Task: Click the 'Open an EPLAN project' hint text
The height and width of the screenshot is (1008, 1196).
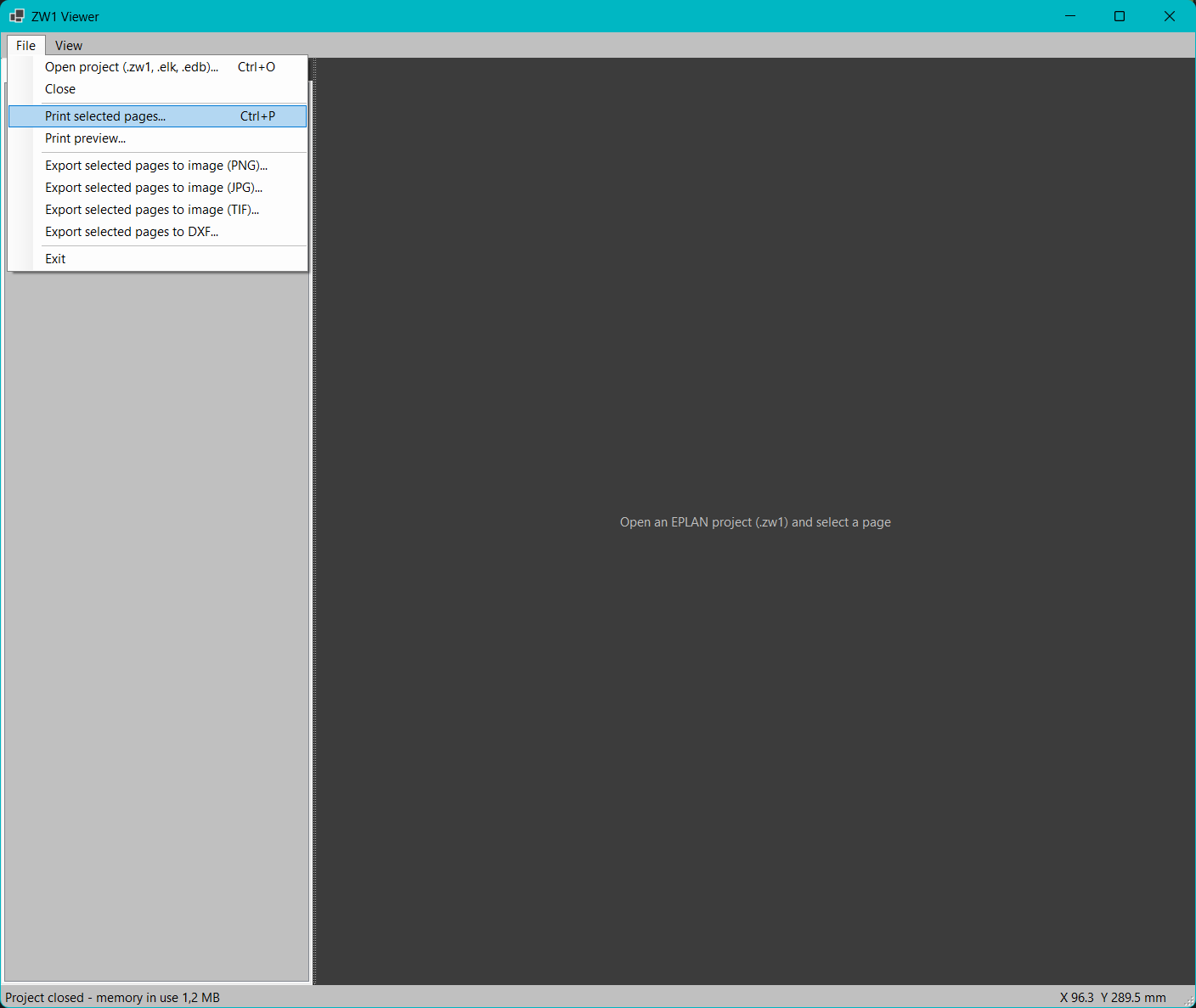Action: [755, 522]
